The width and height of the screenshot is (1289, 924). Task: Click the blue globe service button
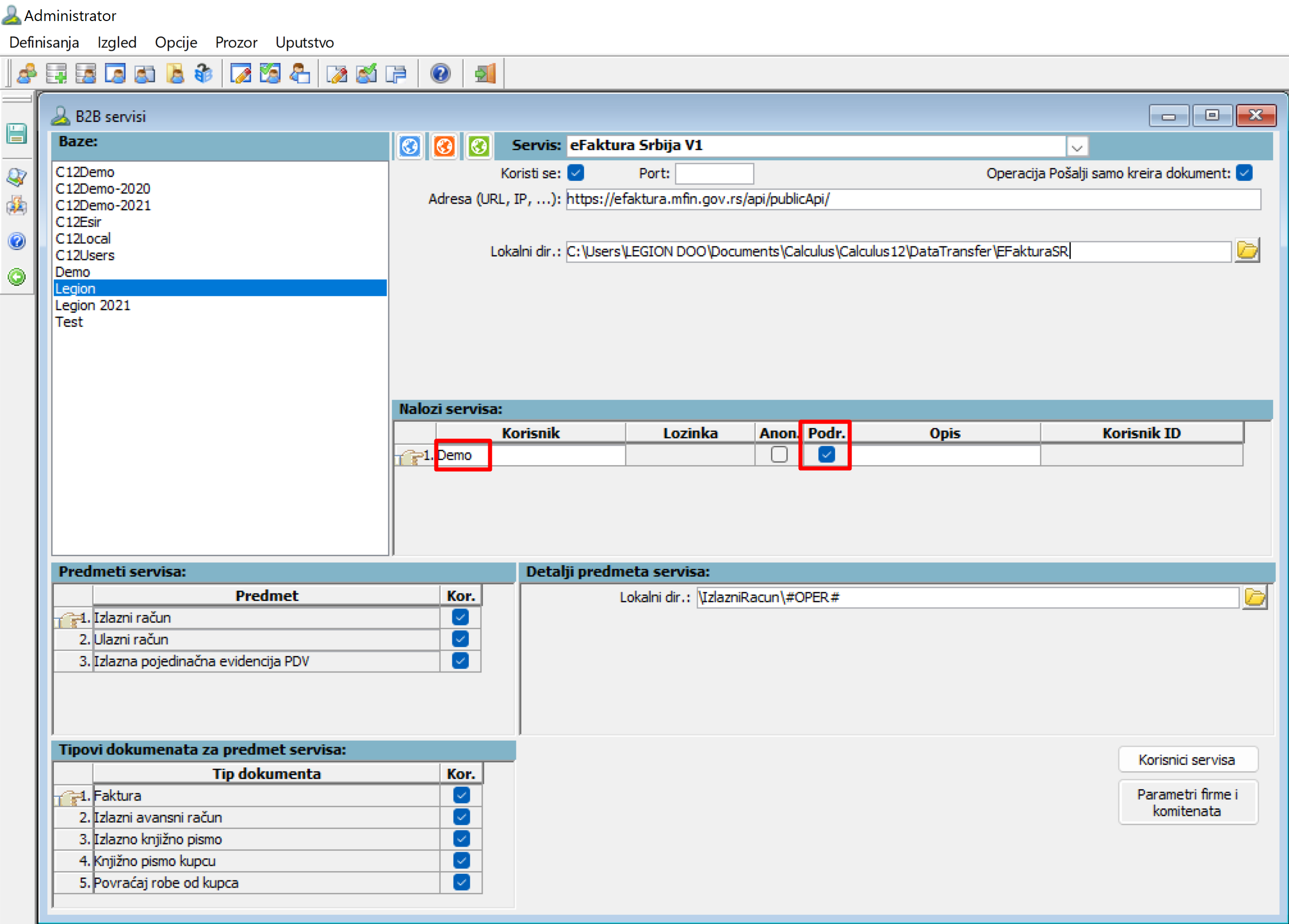point(409,146)
